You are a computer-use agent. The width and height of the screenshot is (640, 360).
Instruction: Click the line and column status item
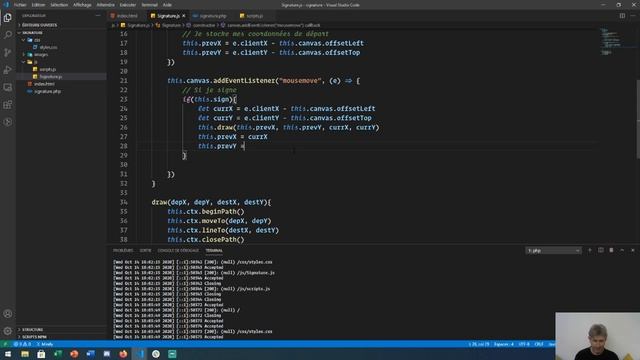click(479, 344)
